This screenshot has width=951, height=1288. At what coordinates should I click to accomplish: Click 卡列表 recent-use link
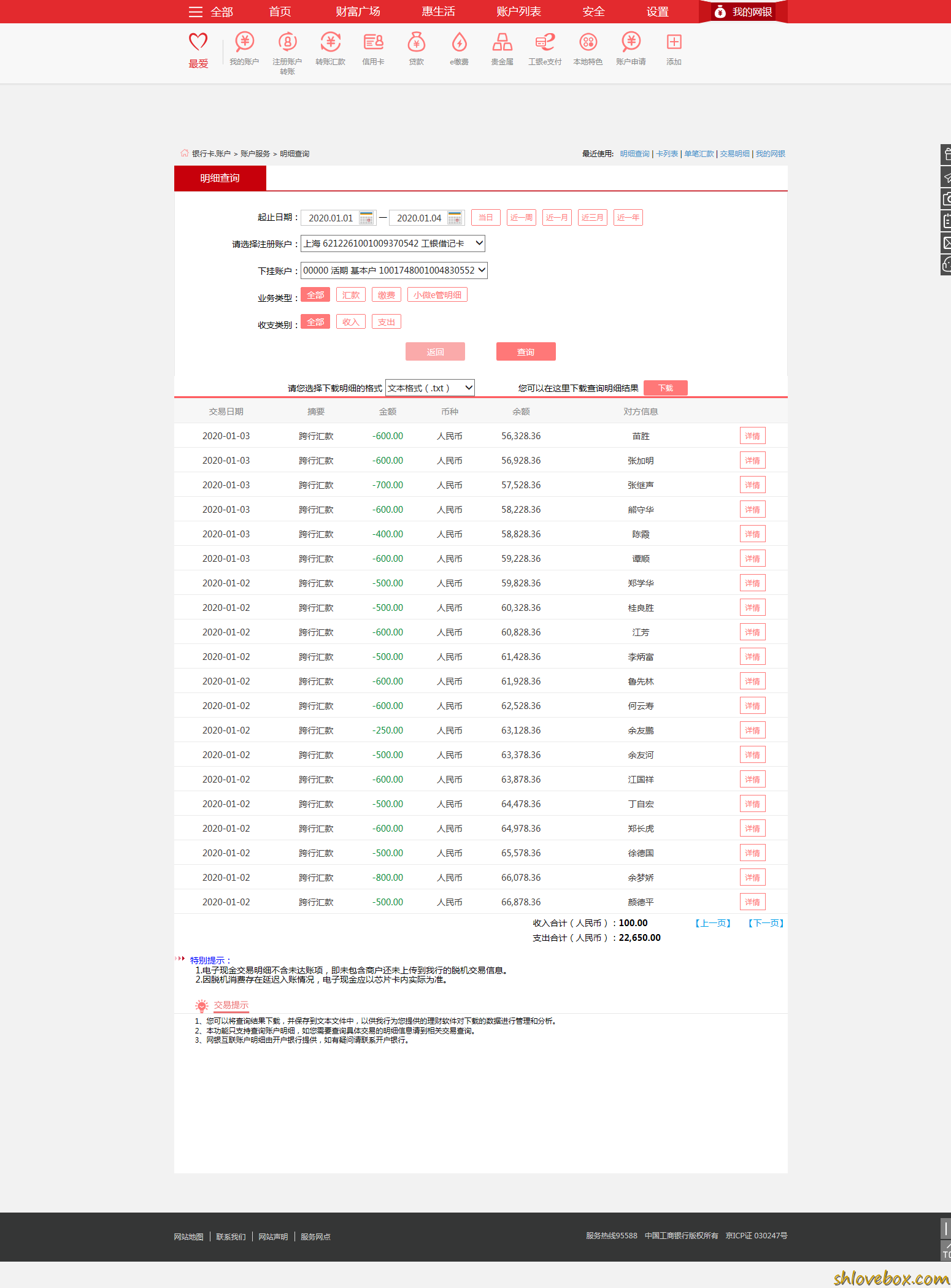(667, 154)
